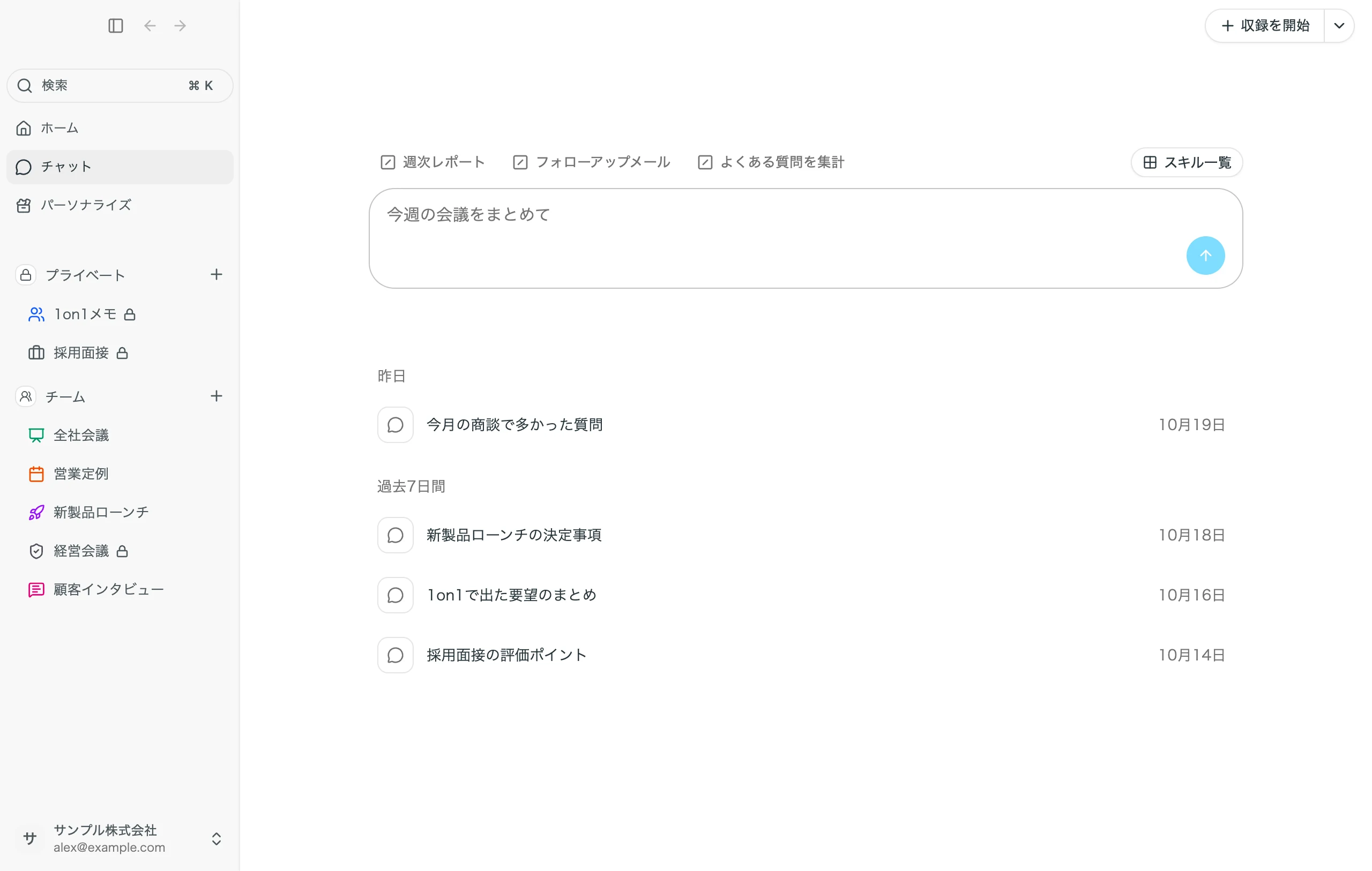Viewport: 1372px width, 871px height.
Task: Choose the よくある質問を集計 suggestion
Action: (770, 162)
